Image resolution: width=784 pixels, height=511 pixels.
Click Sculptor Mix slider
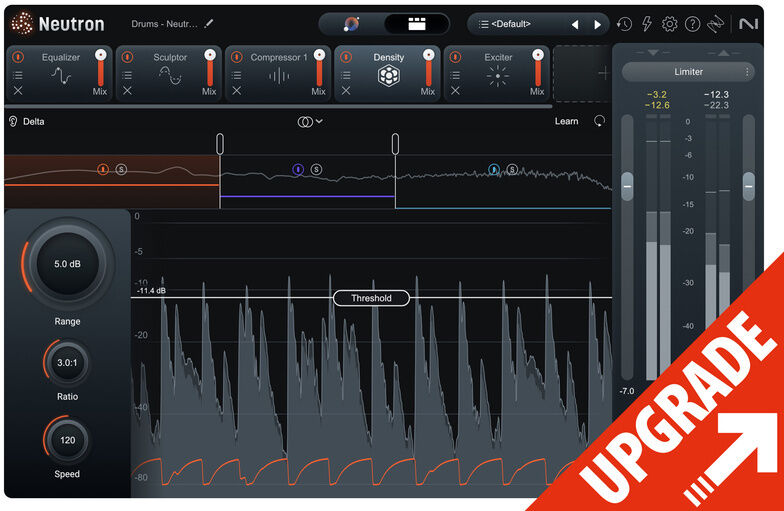pos(210,68)
